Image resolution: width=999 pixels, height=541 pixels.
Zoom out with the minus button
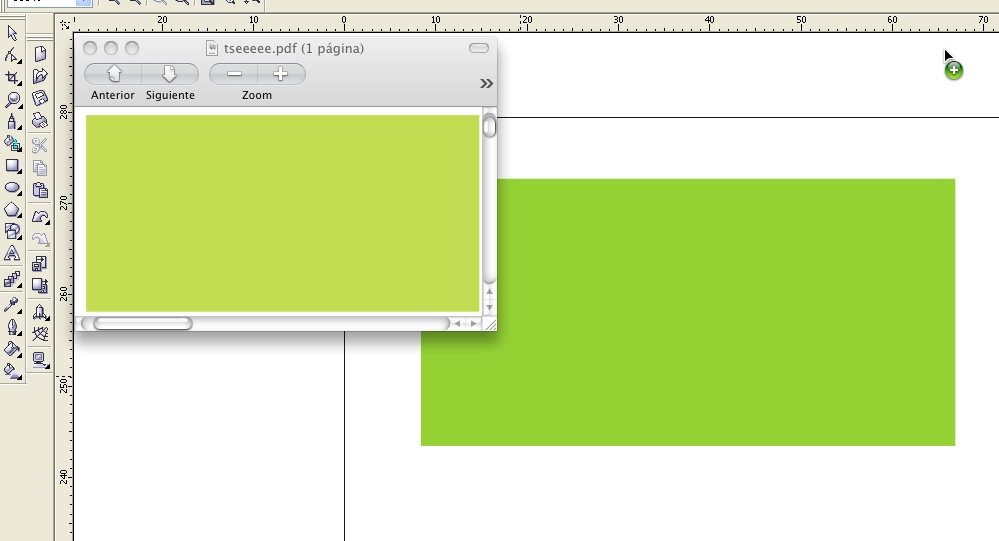tap(234, 74)
